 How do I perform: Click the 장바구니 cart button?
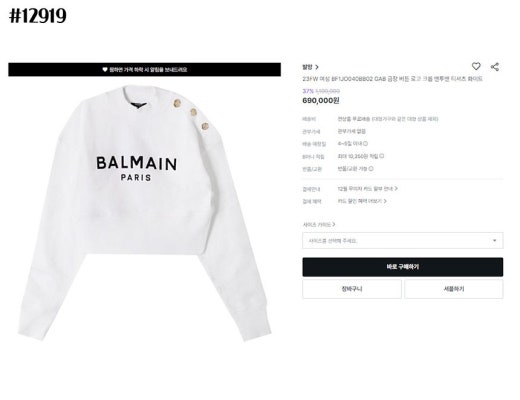click(x=352, y=289)
